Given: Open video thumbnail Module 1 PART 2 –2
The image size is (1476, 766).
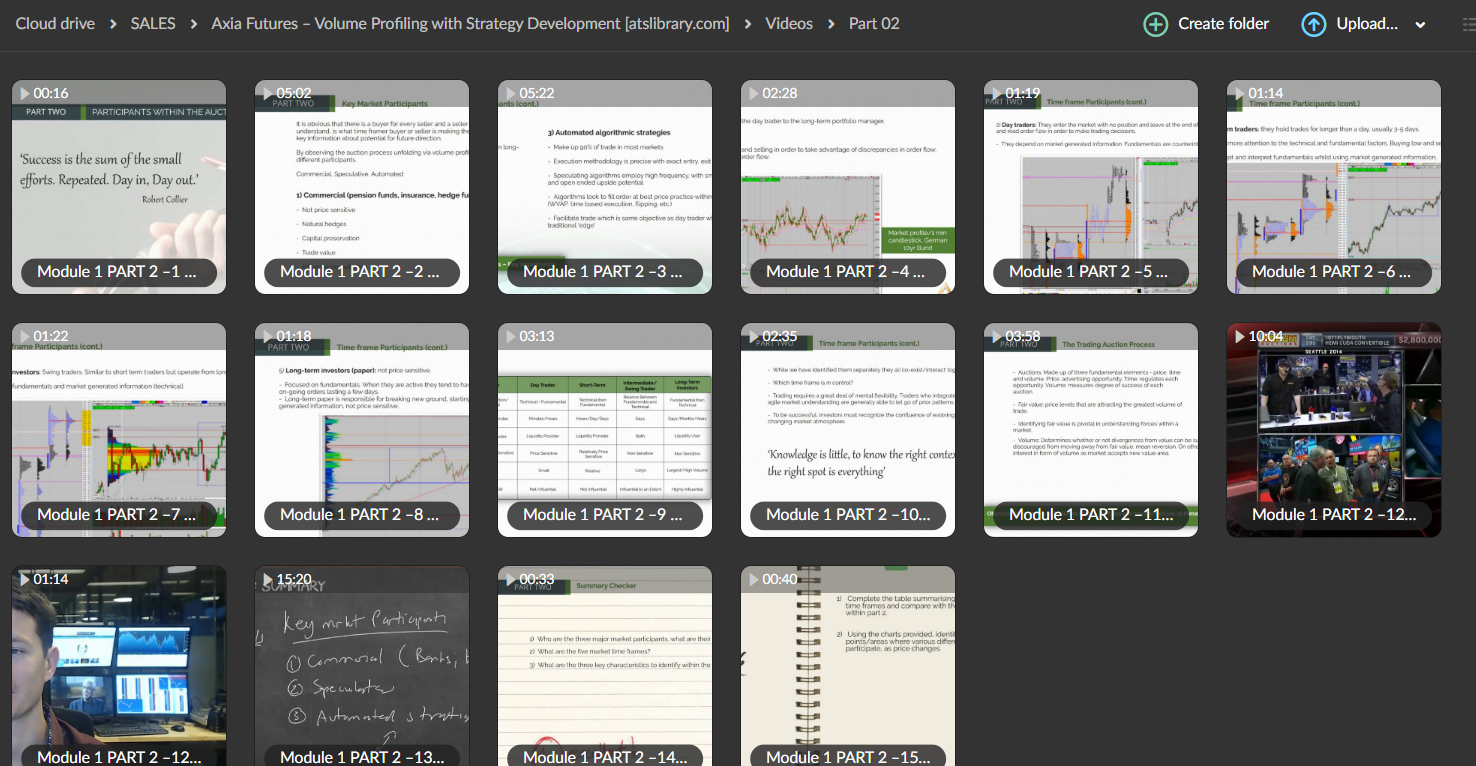Looking at the screenshot, I should (362, 187).
